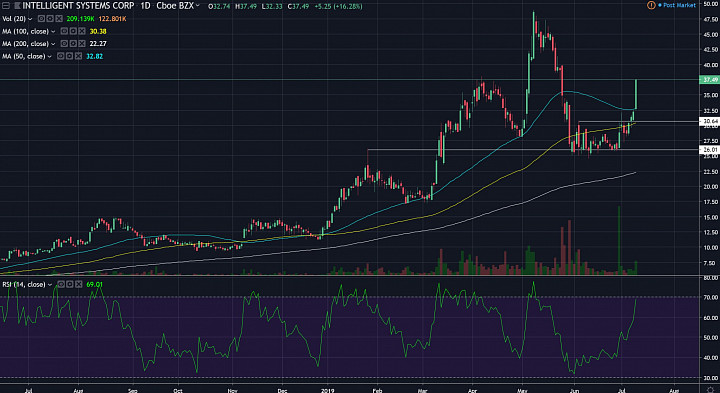Click the 22.27 MA (200) value

[x=98, y=44]
